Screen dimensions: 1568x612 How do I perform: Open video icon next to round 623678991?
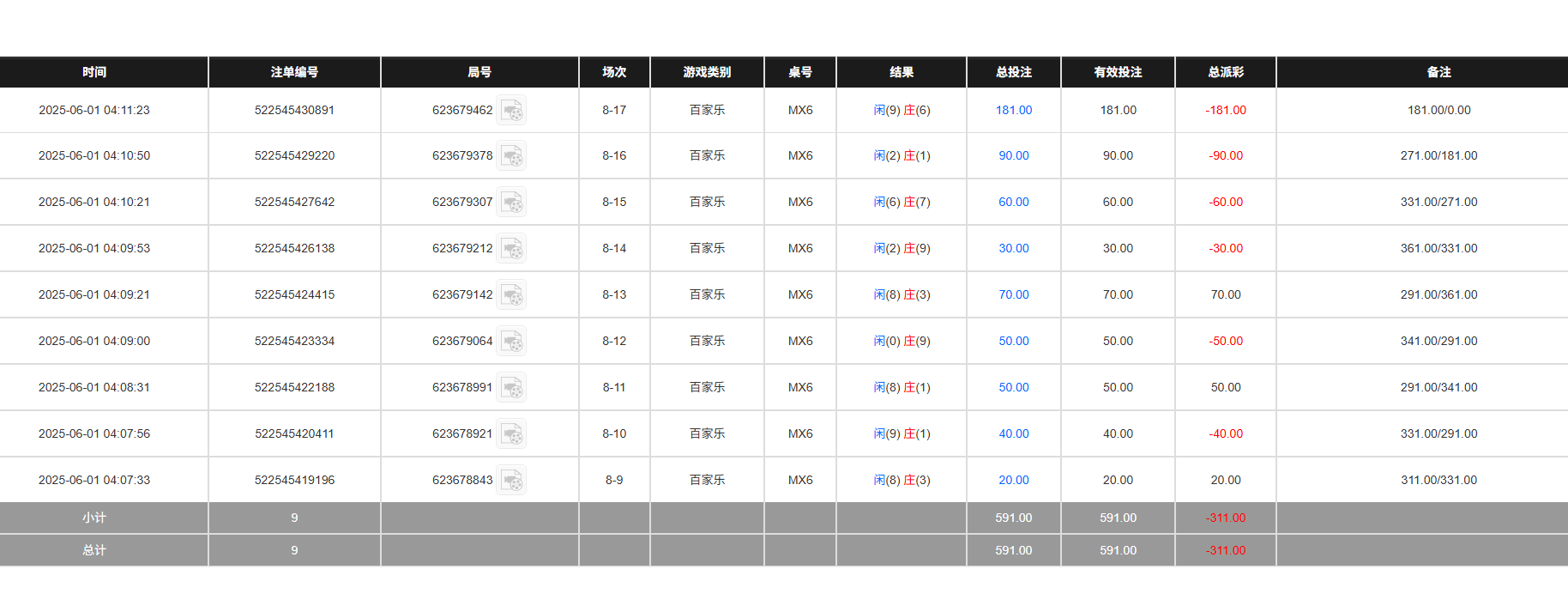(x=512, y=387)
